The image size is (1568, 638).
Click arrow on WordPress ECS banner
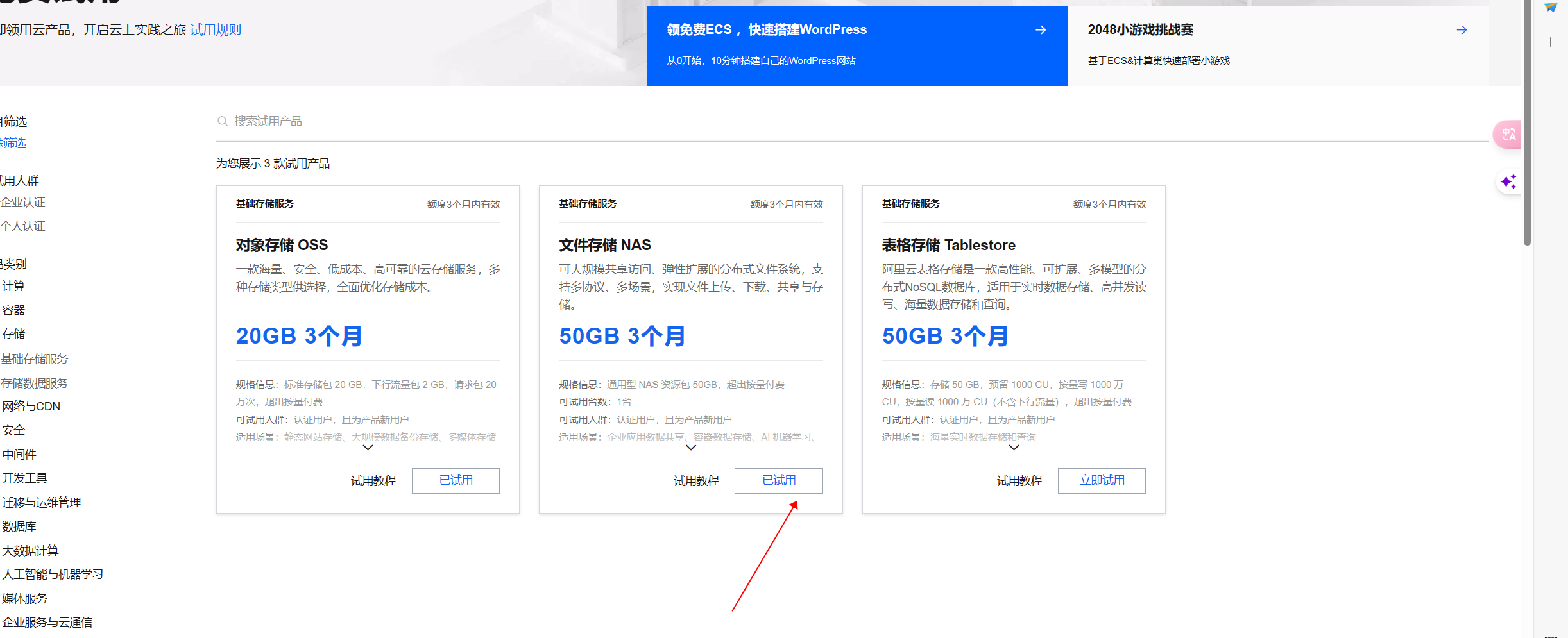[x=1041, y=30]
